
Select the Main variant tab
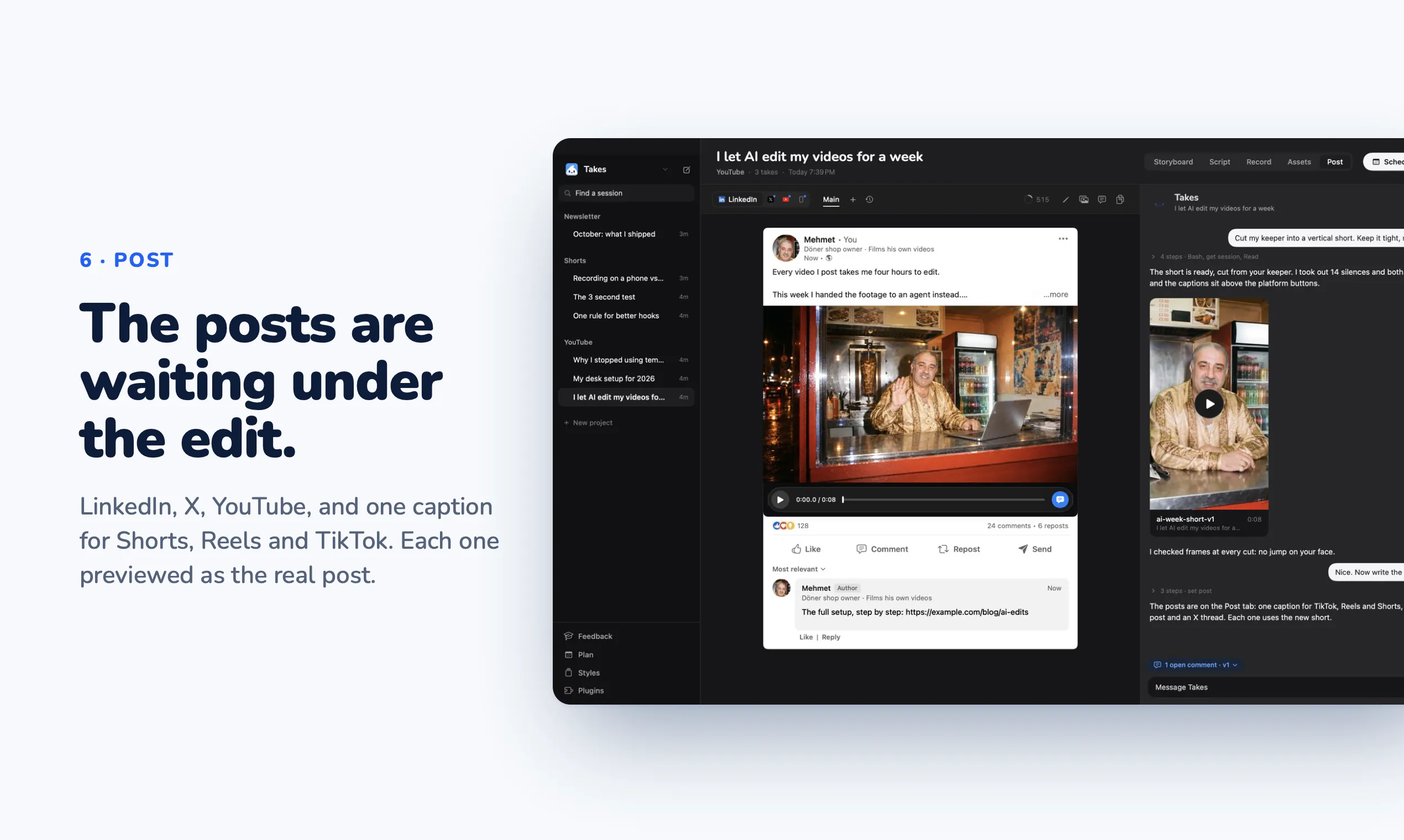coord(830,200)
